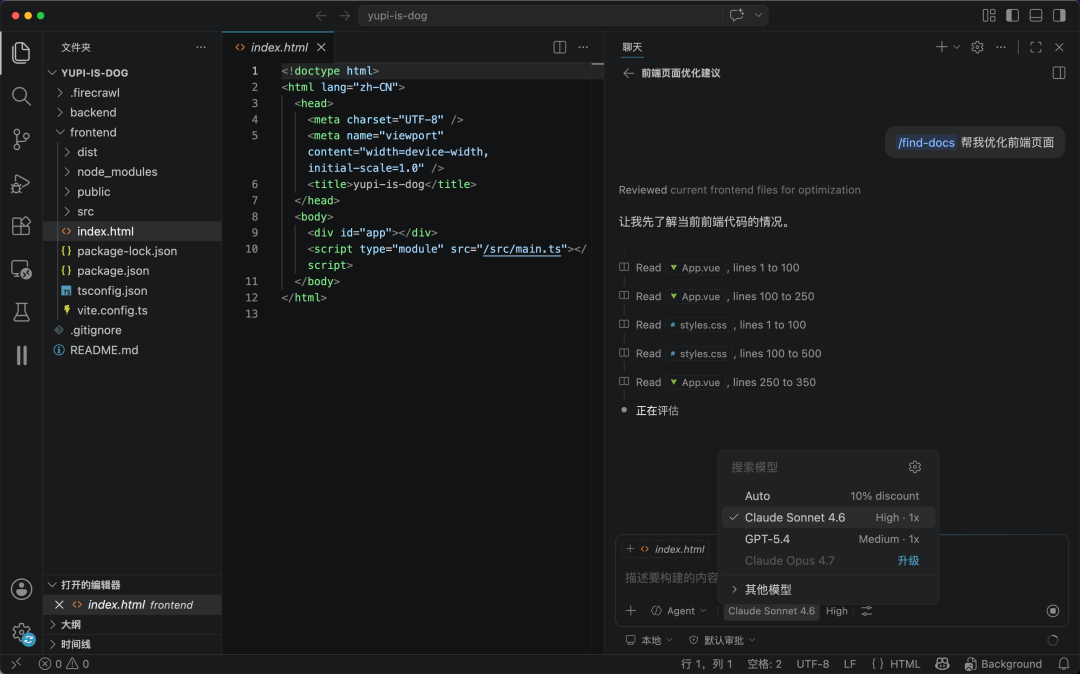Open the Search view in activity bar
This screenshot has width=1080, height=674.
coord(21,96)
